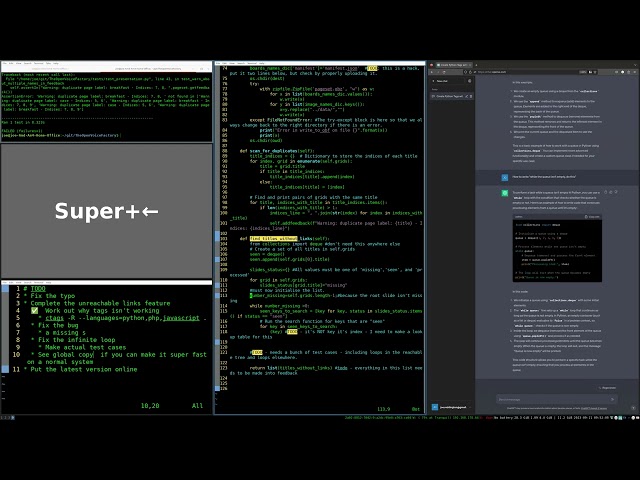Click the 'Ran 1 test' line in top-left terminal
Viewport: 640px width, 480px height.
tap(23, 122)
